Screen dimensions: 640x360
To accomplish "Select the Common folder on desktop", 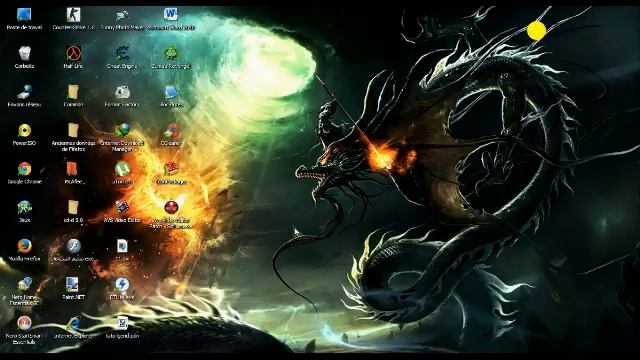I will click(x=73, y=92).
